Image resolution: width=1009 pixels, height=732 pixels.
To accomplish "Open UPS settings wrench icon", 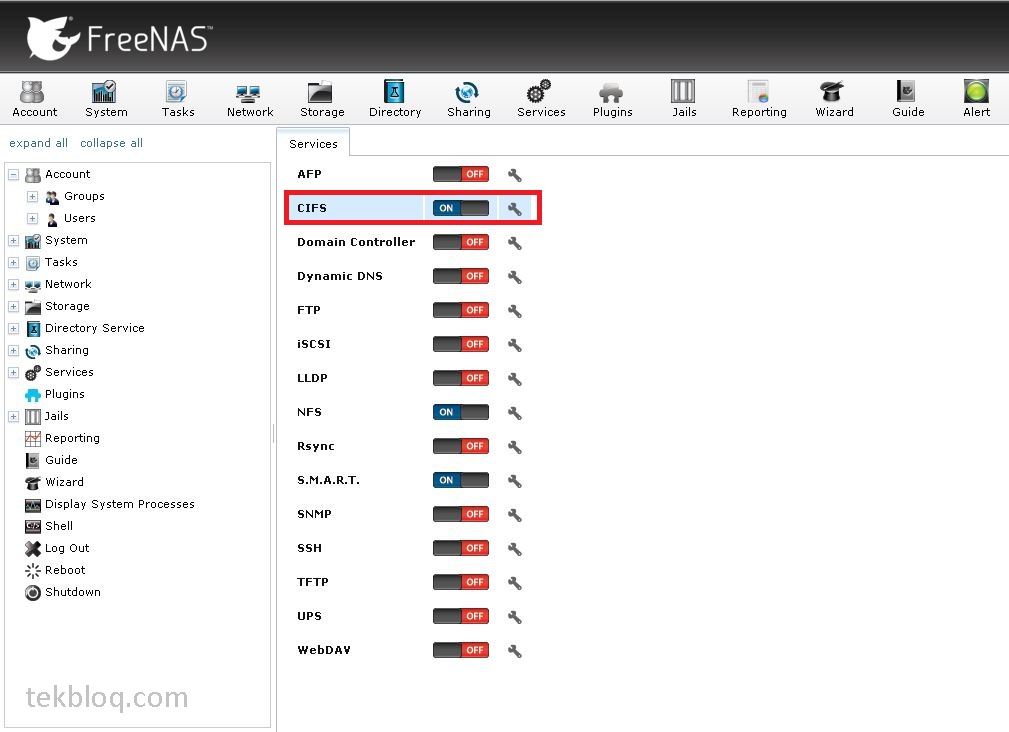I will click(514, 617).
